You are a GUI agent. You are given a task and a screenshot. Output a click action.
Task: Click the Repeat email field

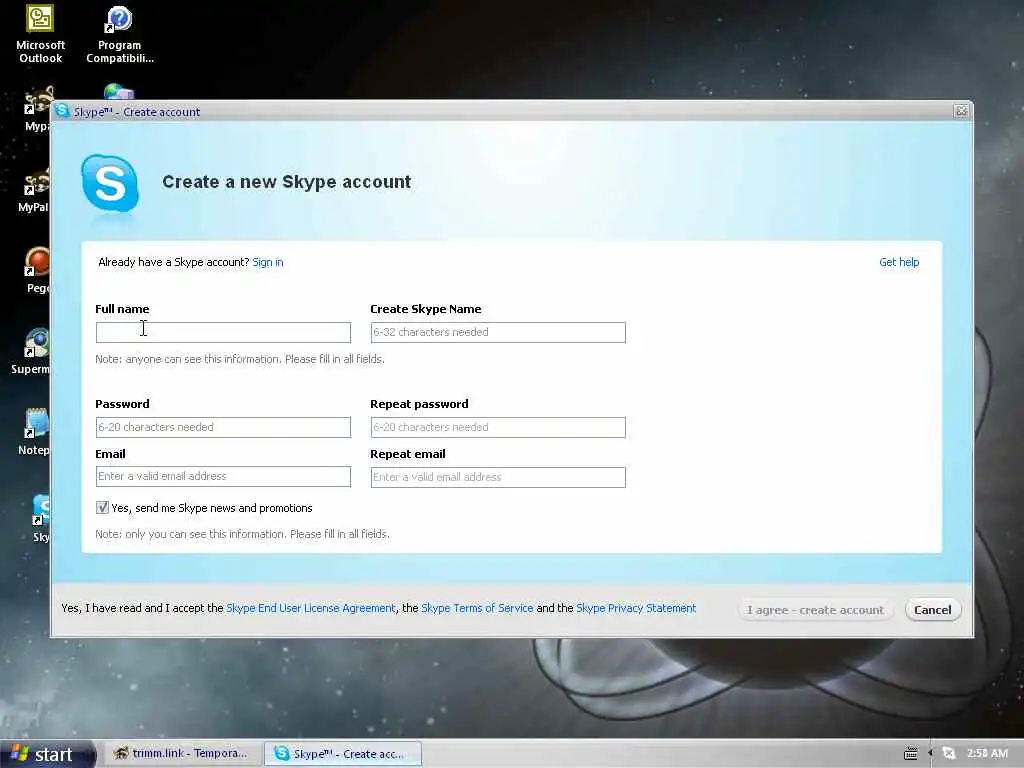(x=498, y=477)
